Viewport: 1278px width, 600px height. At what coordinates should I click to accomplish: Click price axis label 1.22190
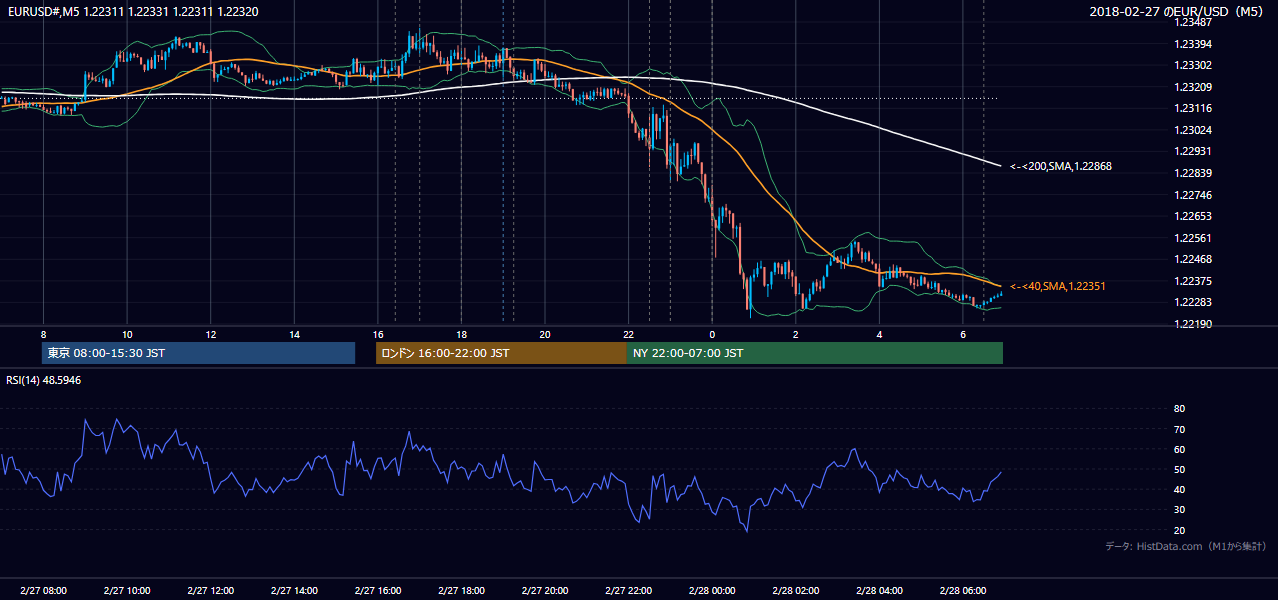pyautogui.click(x=1192, y=324)
